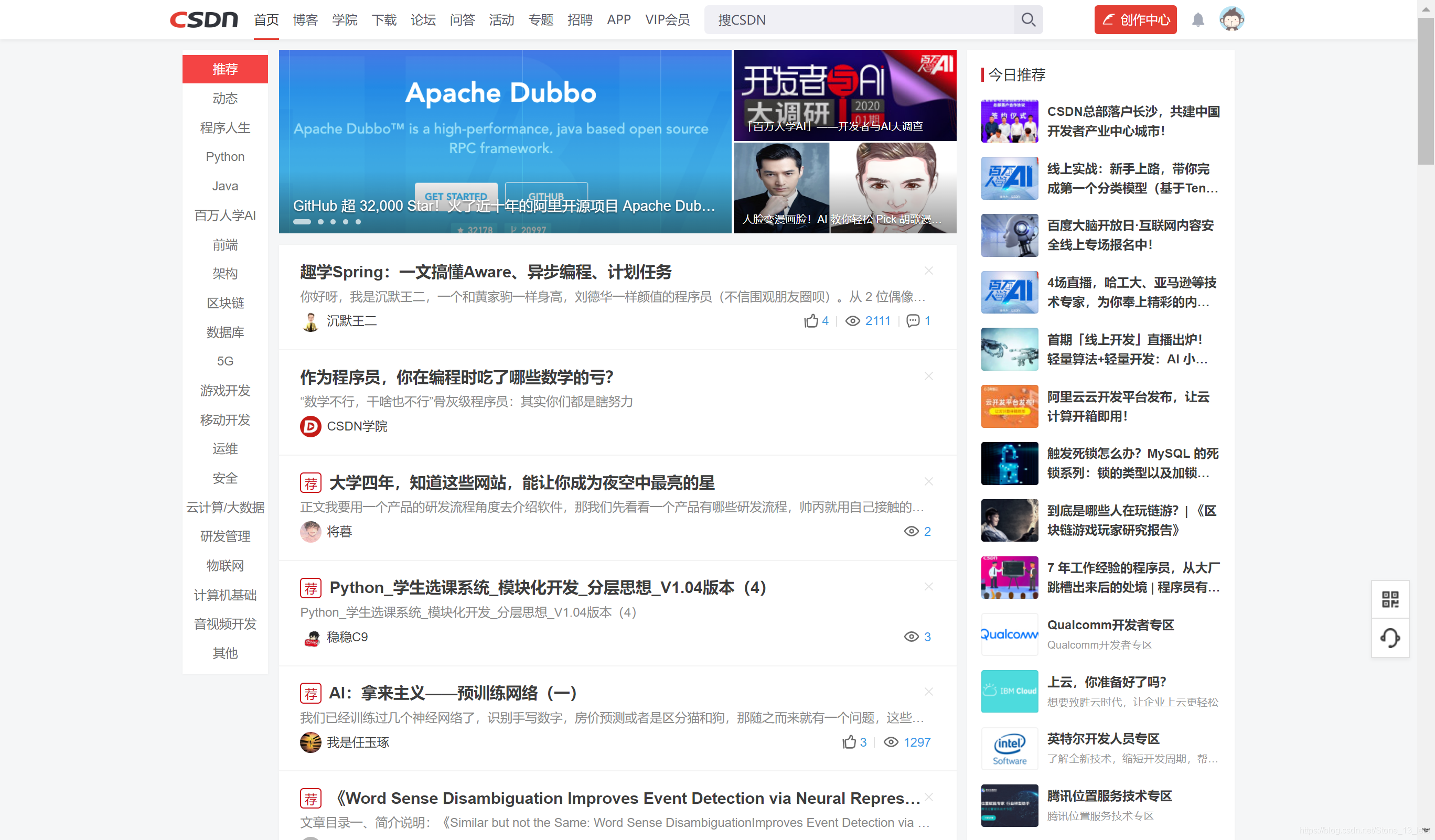The image size is (1435, 840).
Task: Select the last carousel indicator dot
Action: tap(358, 222)
